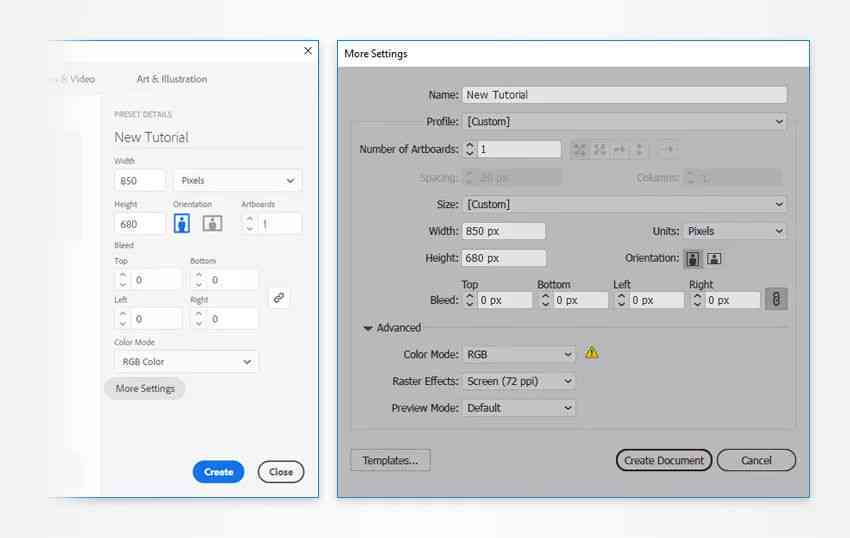Select landscape orientation in More Settings dialog

[714, 259]
